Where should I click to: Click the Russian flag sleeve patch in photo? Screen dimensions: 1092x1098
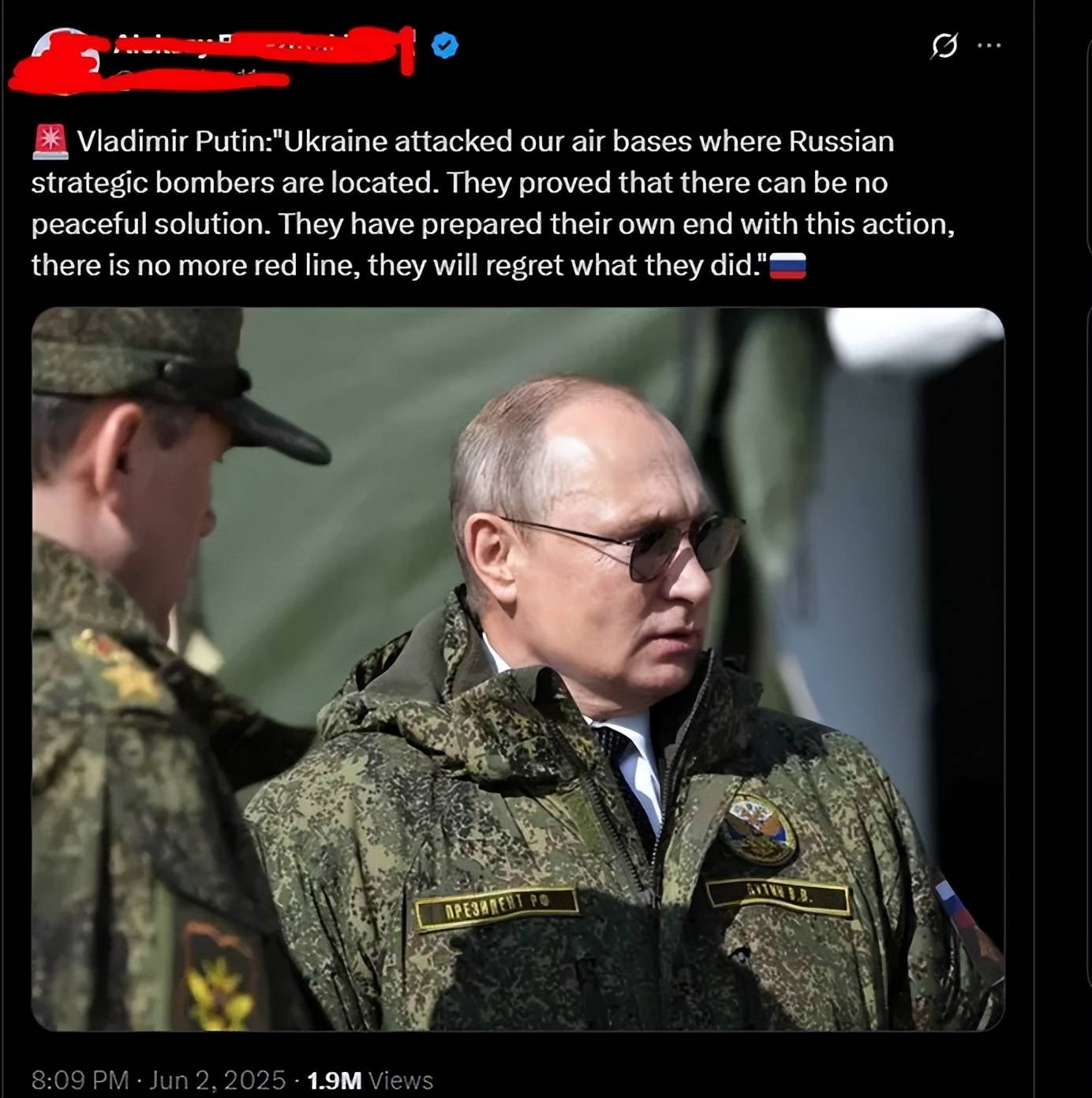coord(956,905)
